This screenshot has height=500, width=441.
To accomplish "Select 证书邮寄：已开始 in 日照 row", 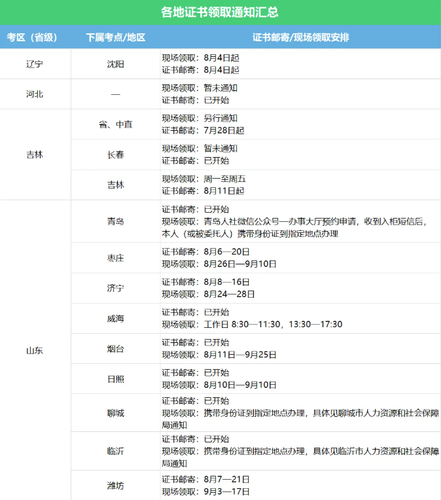I will [x=195, y=373].
